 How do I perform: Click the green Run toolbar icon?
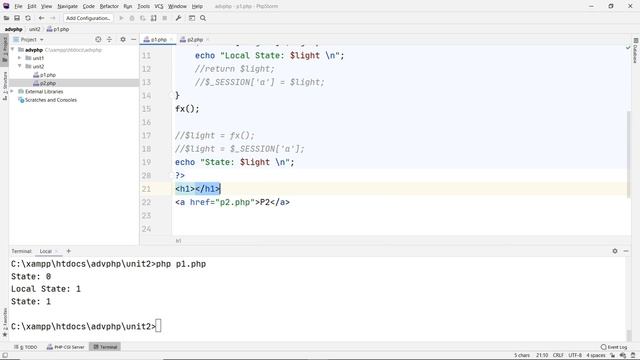pyautogui.click(x=121, y=18)
